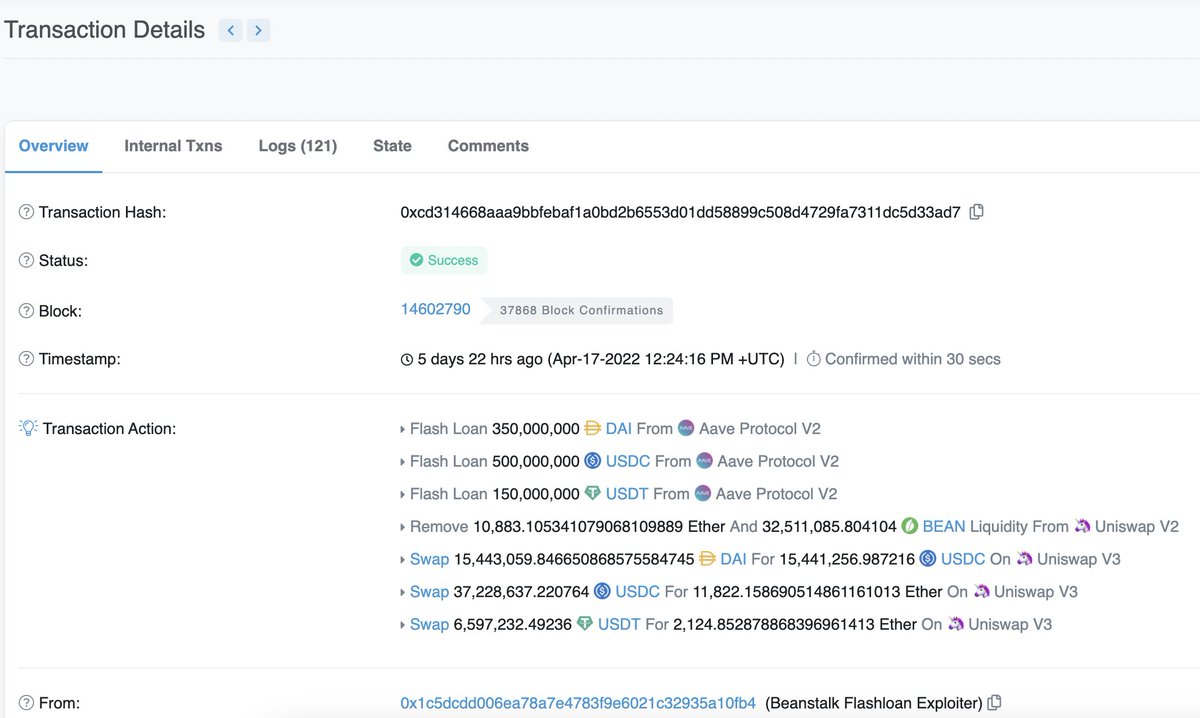Viewport: 1200px width, 718px height.
Task: Expand the Flash Loan 500,000,000 USDC action
Action: (403, 462)
